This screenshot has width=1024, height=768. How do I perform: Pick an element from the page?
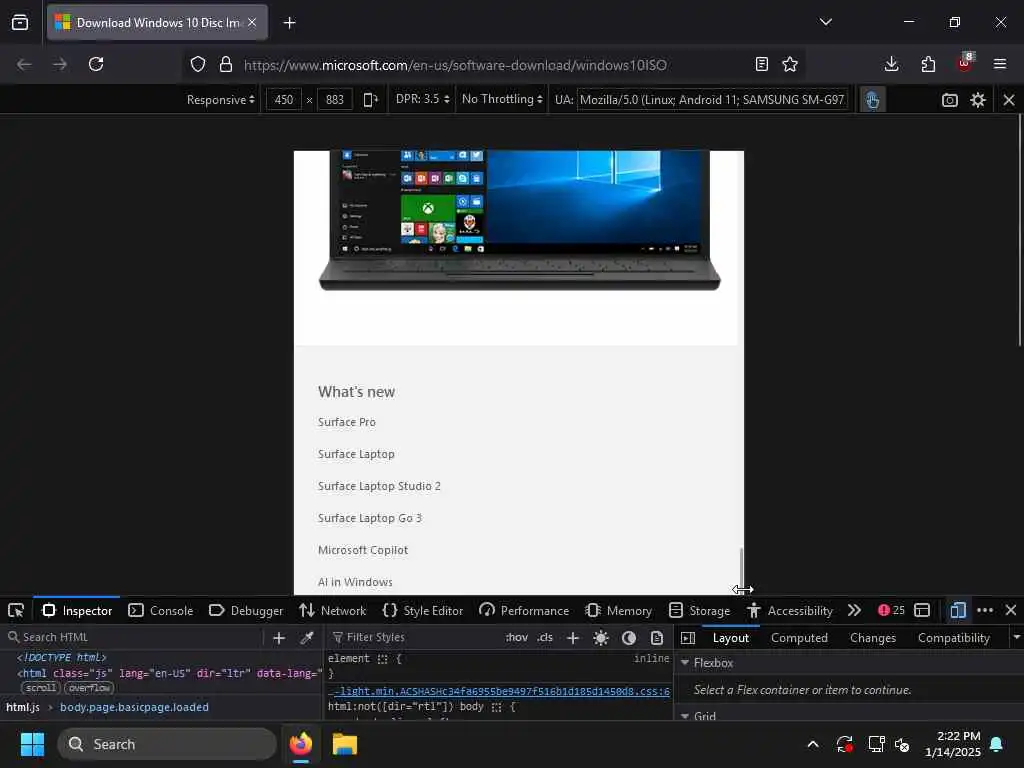(16, 611)
